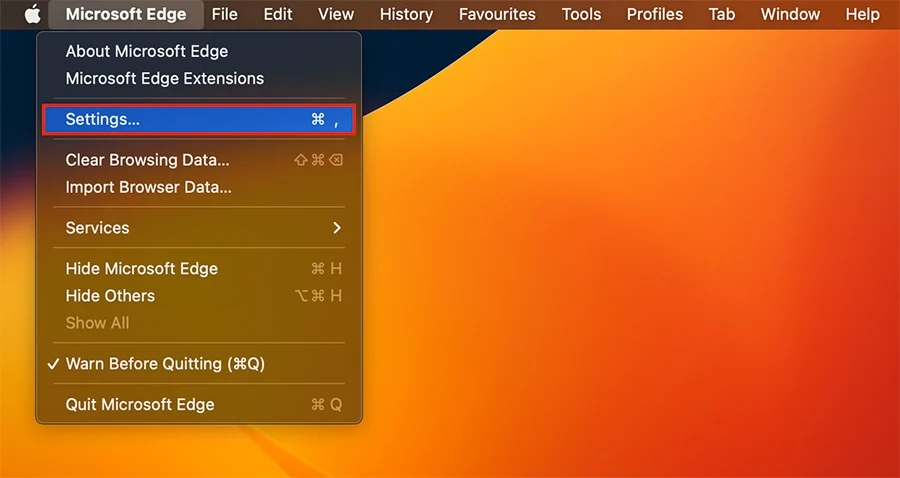Select Import Browser Data…
This screenshot has width=900, height=478.
199,187
